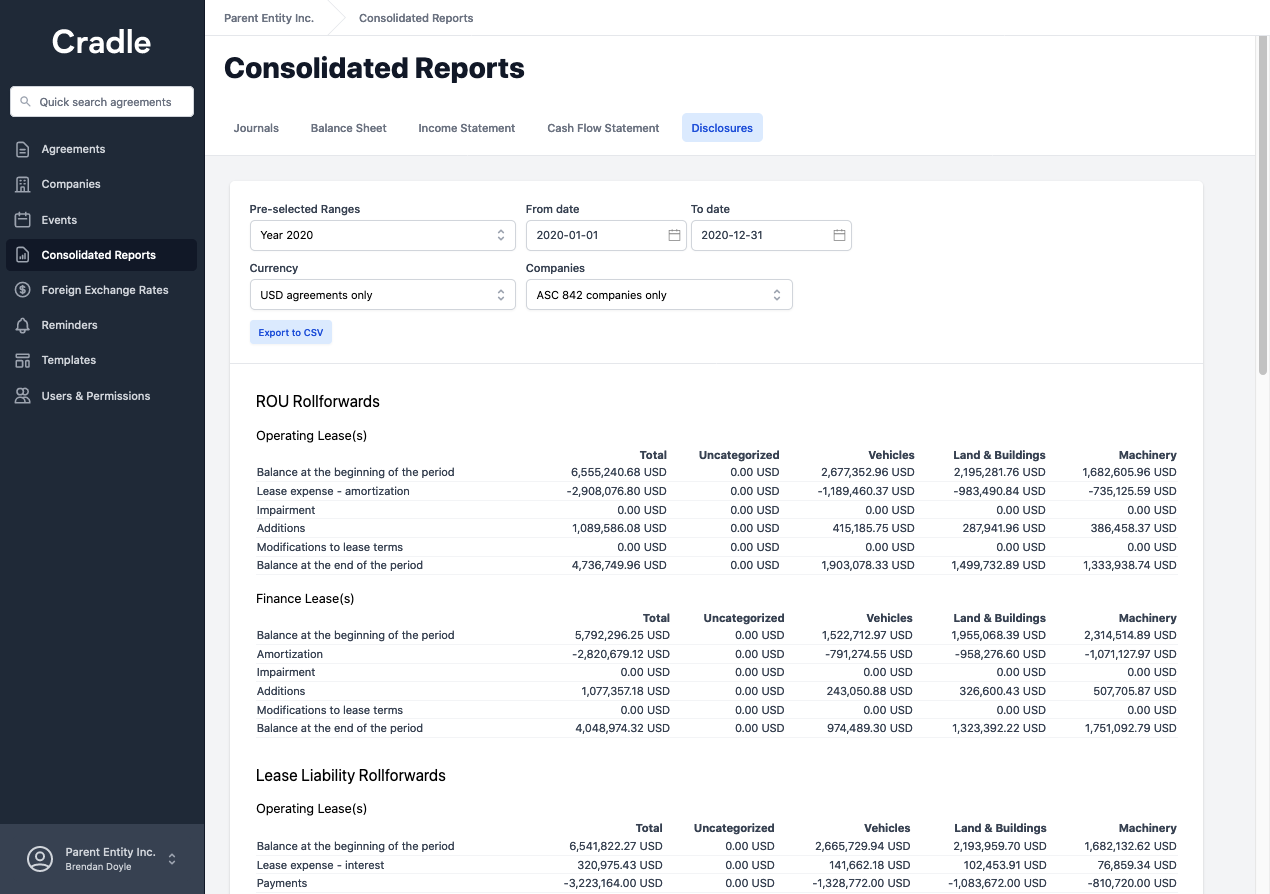Open Reminders via the bell icon
This screenshot has width=1270, height=894.
coord(22,324)
